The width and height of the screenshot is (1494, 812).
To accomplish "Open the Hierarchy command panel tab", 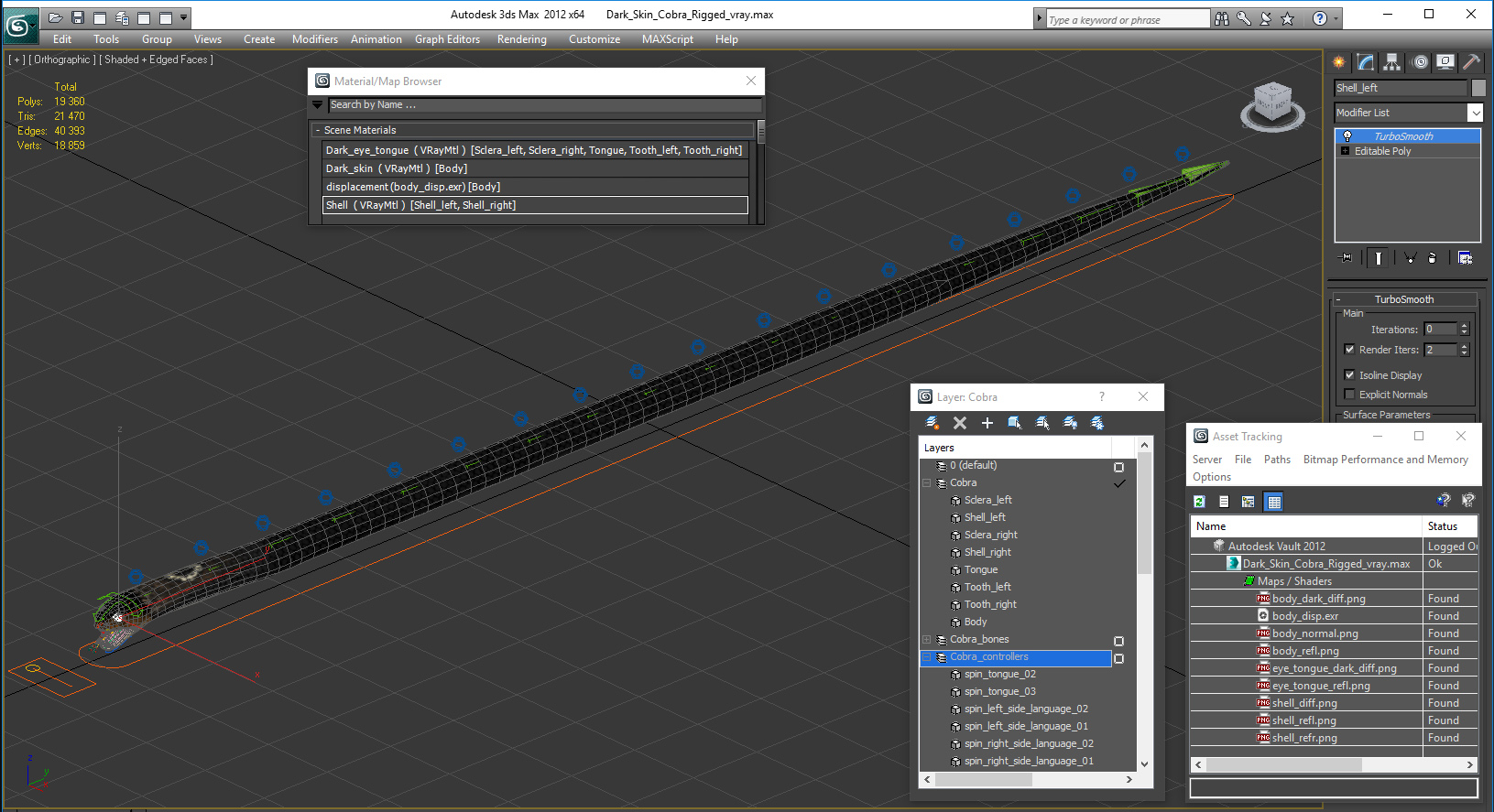I will click(x=1392, y=62).
